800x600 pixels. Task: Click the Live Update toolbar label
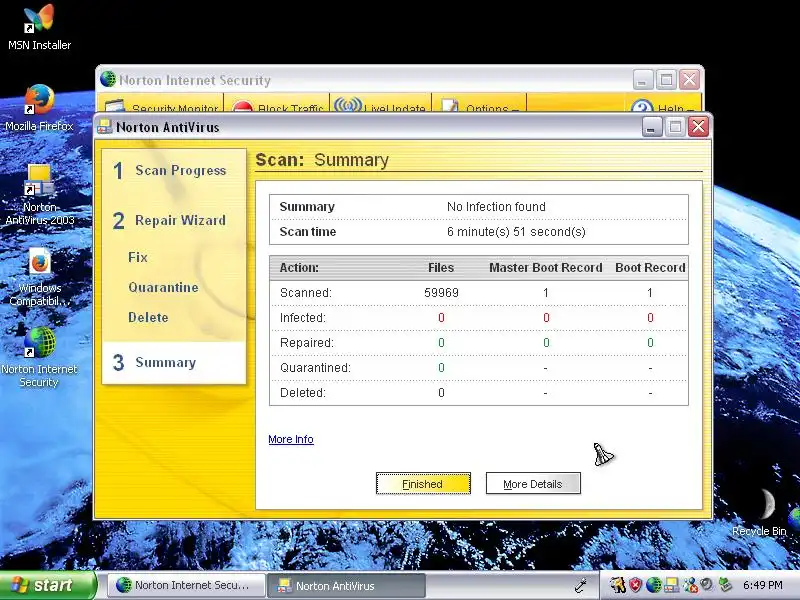tap(395, 108)
